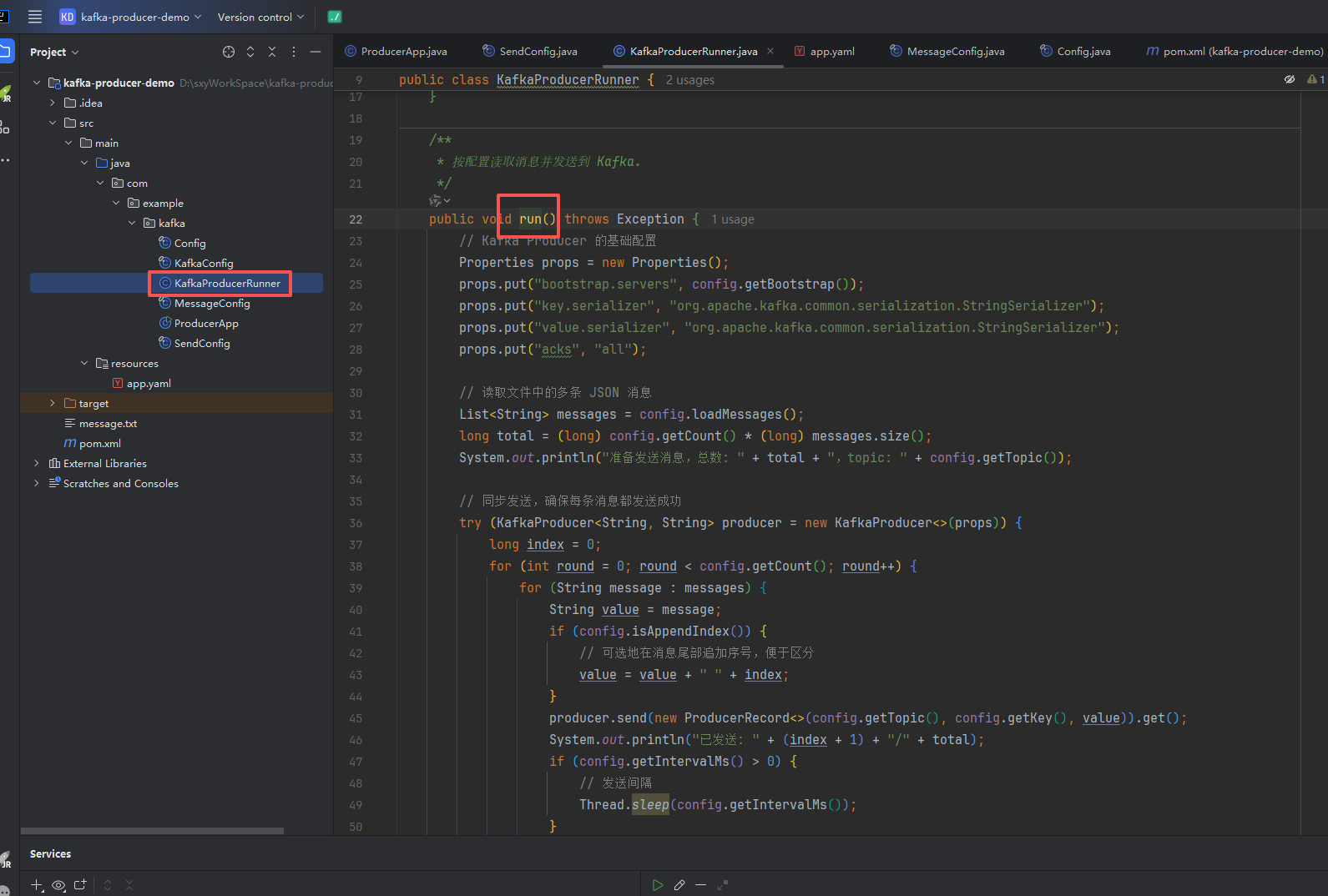Click Add Service plus icon
The height and width of the screenshot is (896, 1328).
[x=37, y=885]
